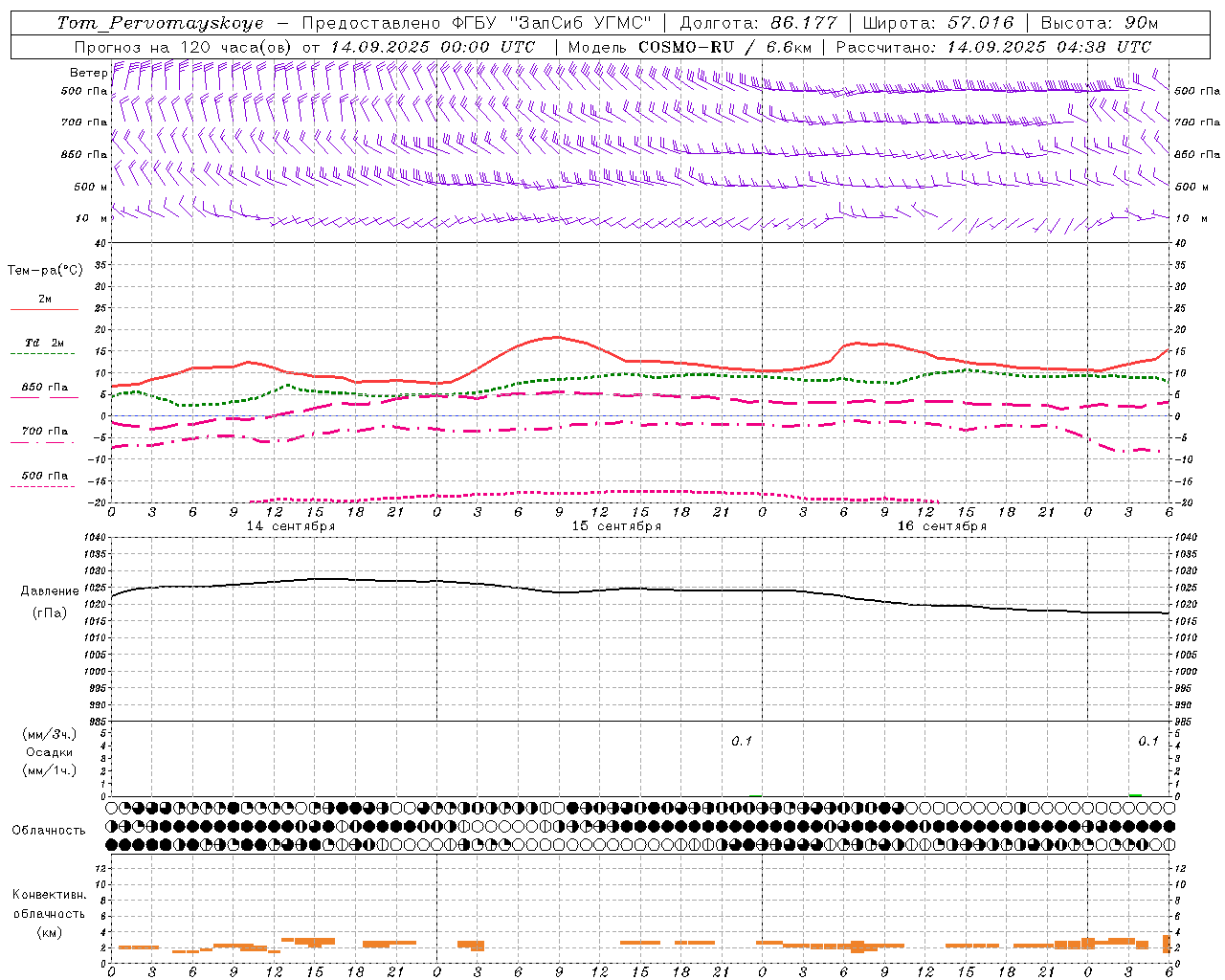This screenshot has width=1225, height=980.
Task: Click the (гПа) unit label under Давление
Action: point(50,613)
